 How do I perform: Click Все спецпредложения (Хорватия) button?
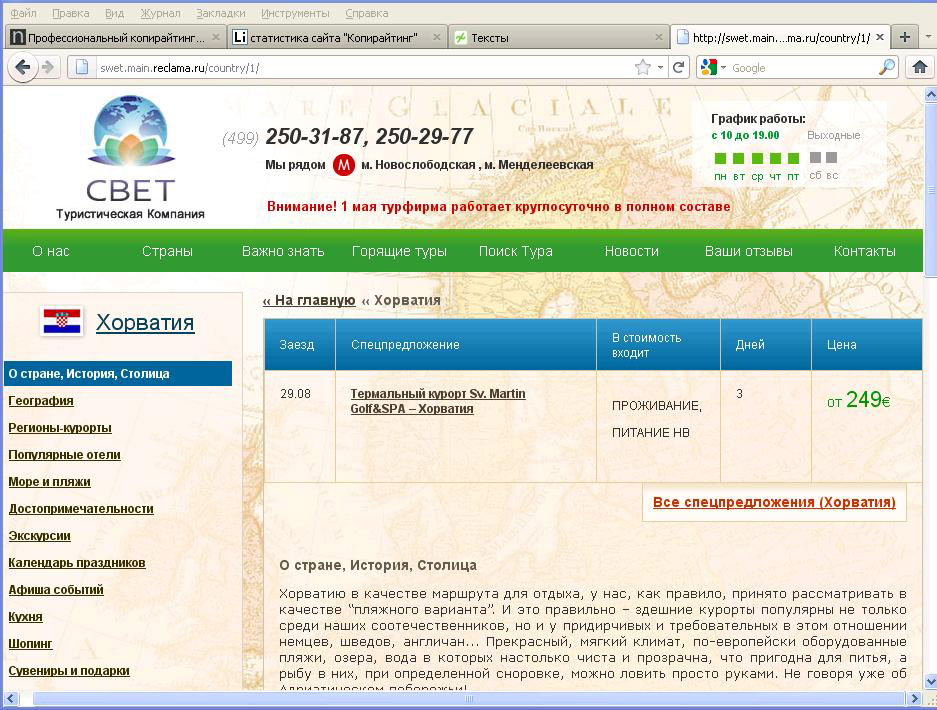[x=774, y=502]
